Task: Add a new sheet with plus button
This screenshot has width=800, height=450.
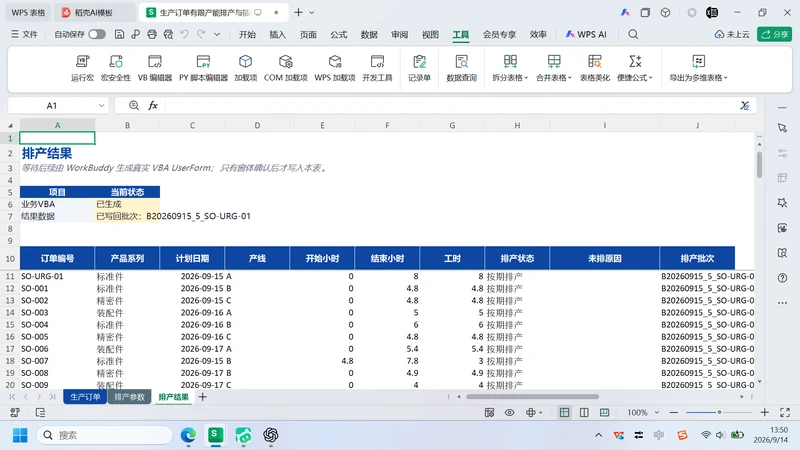Action: pyautogui.click(x=203, y=396)
